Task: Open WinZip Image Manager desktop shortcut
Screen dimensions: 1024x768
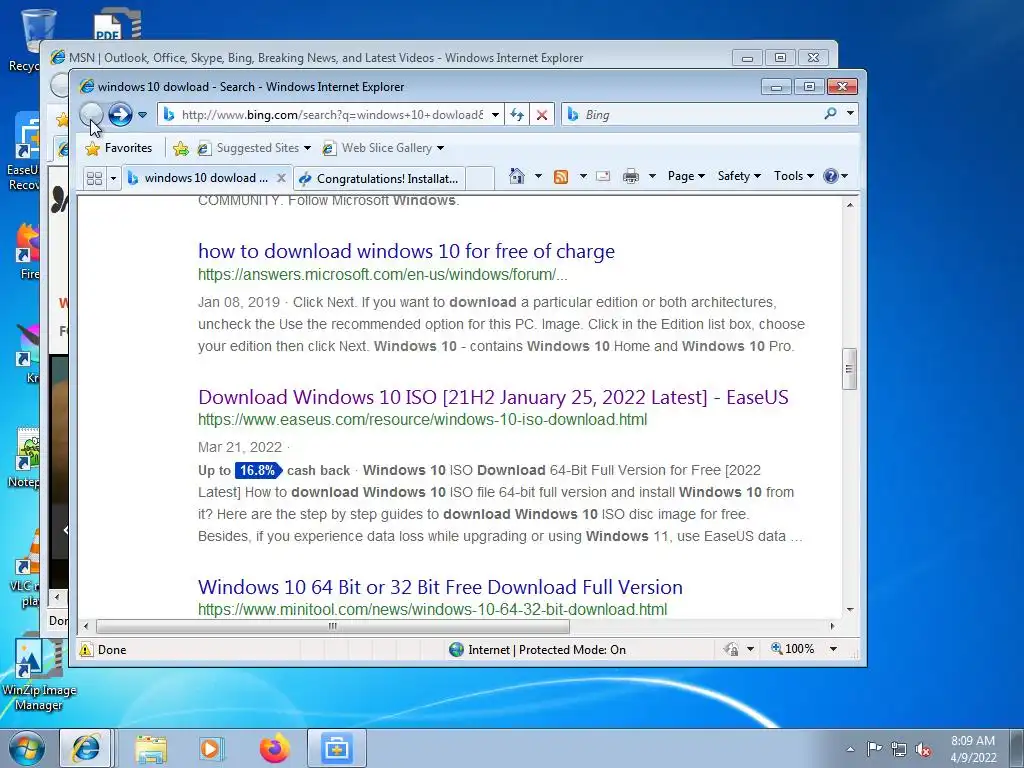Action: pyautogui.click(x=39, y=673)
